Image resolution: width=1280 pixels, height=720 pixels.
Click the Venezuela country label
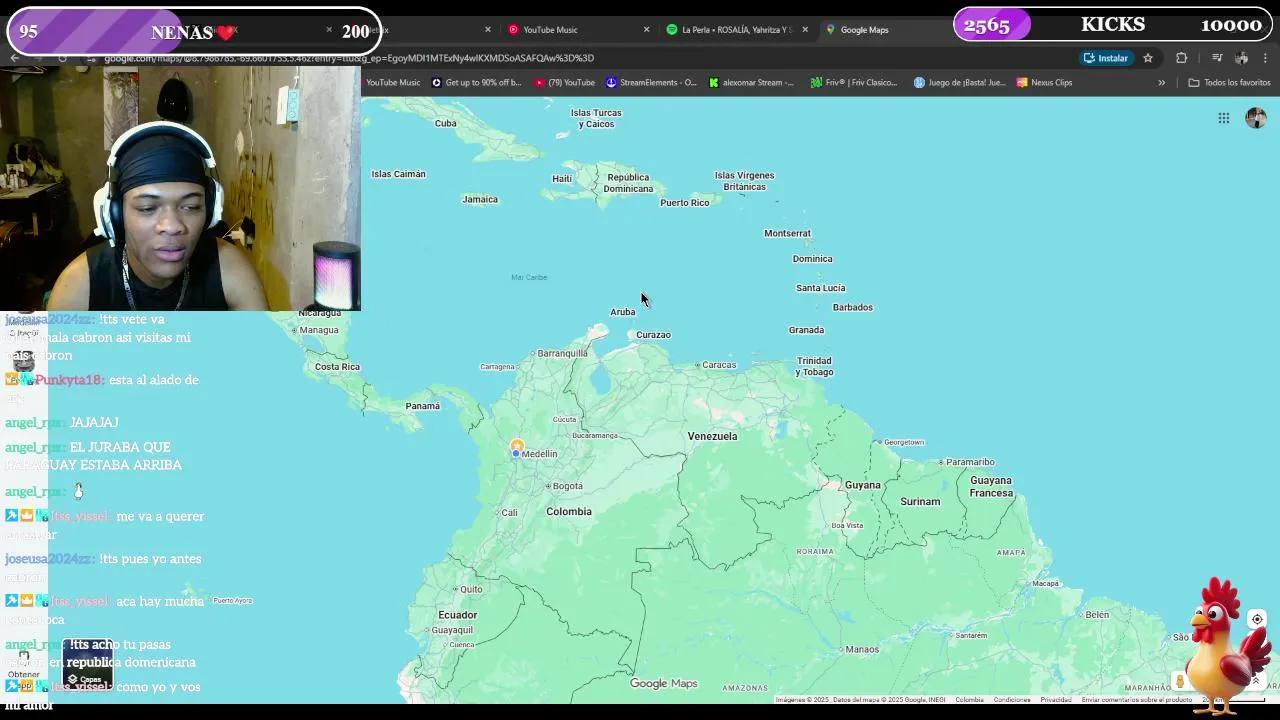(712, 436)
